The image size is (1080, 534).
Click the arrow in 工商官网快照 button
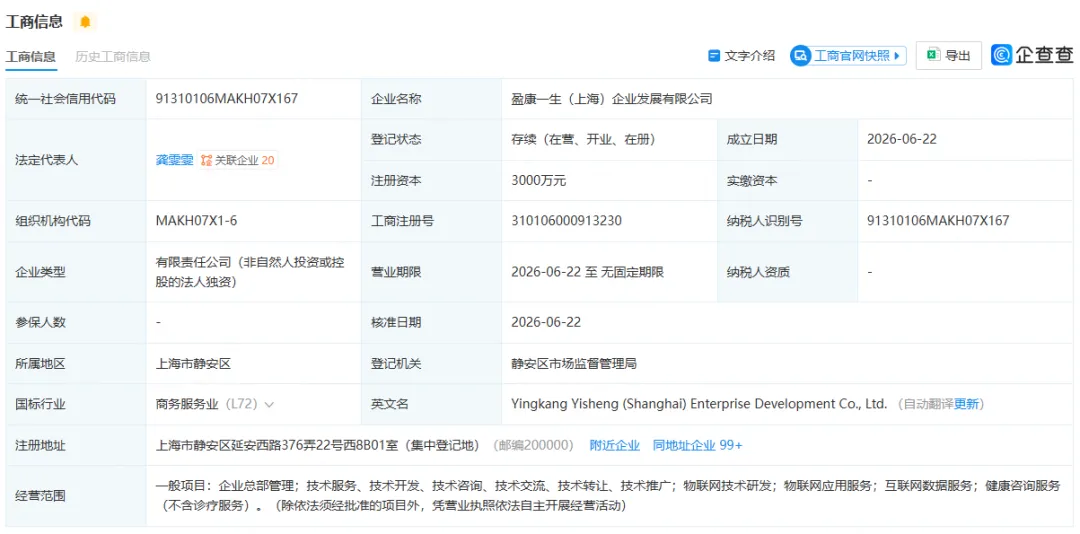[897, 56]
